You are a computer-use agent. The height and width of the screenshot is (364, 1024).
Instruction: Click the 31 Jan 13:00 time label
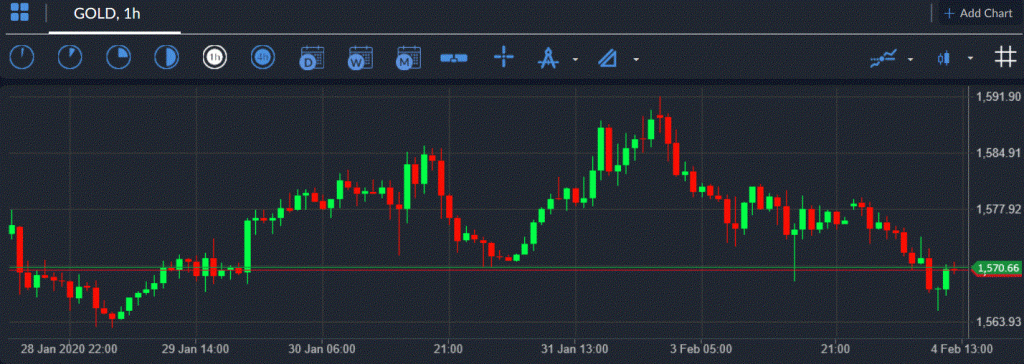(x=575, y=348)
